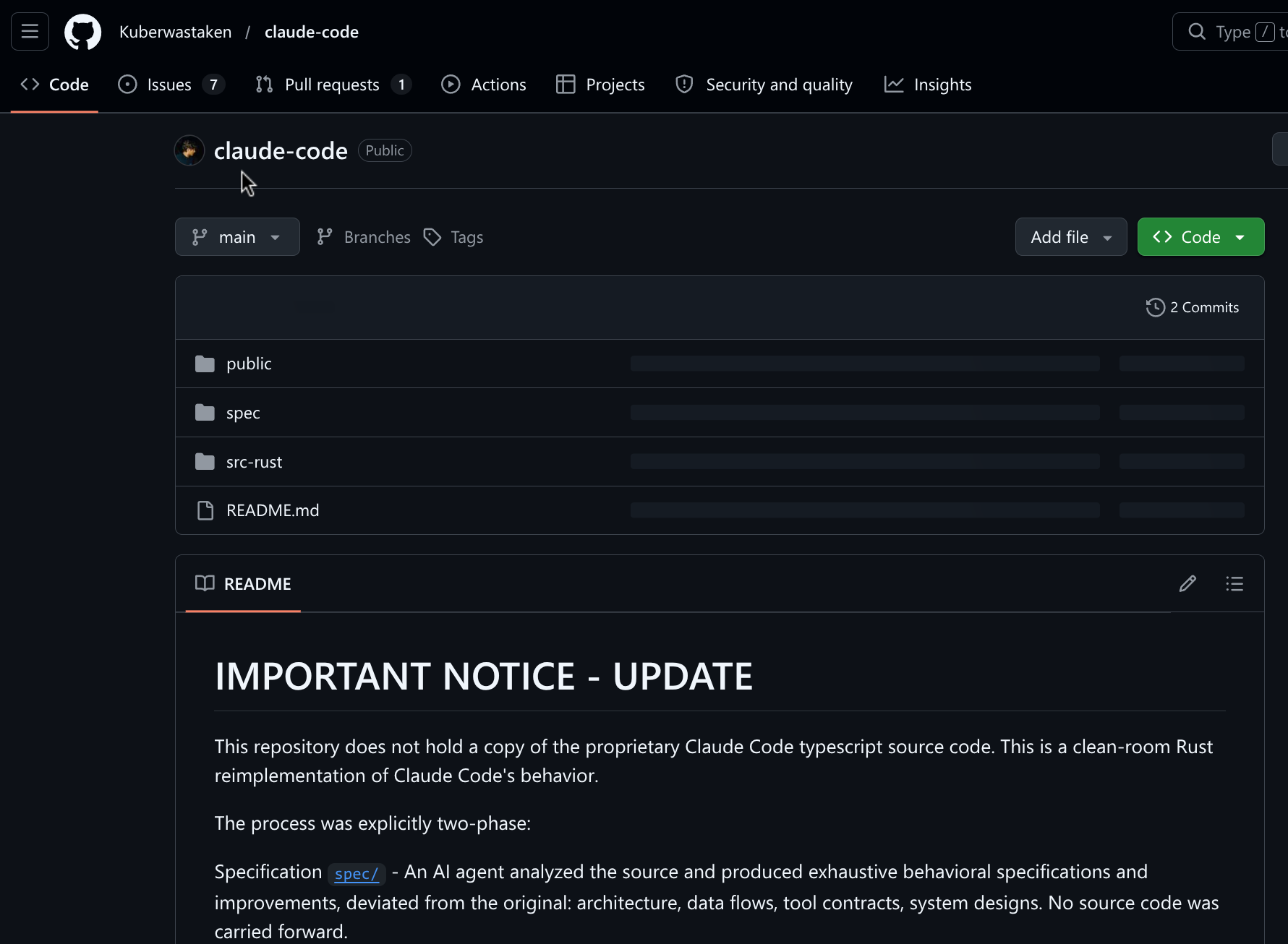Focus the search input field
Screen dimensions: 1288x944
tap(1230, 32)
